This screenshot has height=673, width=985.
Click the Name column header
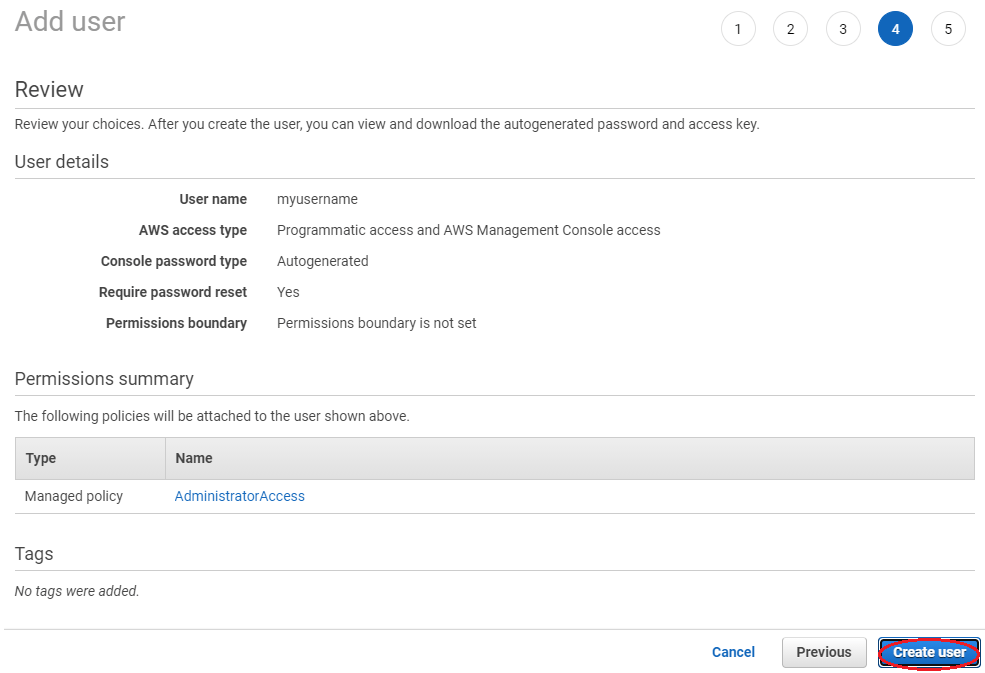[x=194, y=458]
